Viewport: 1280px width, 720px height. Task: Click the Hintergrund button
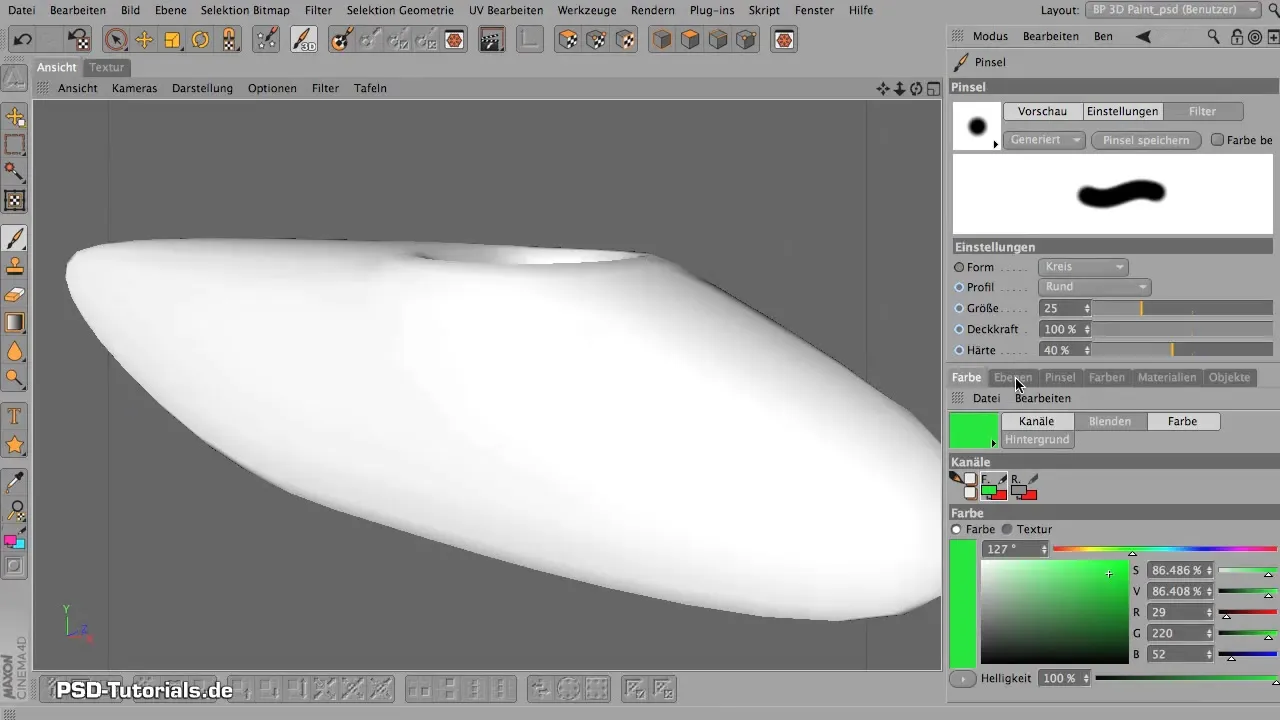pyautogui.click(x=1038, y=440)
